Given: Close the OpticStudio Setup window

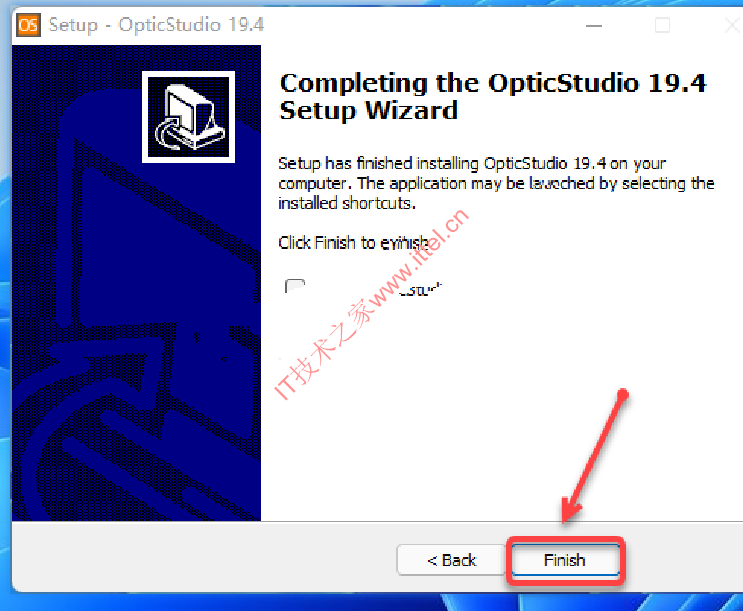Looking at the screenshot, I should click(733, 25).
